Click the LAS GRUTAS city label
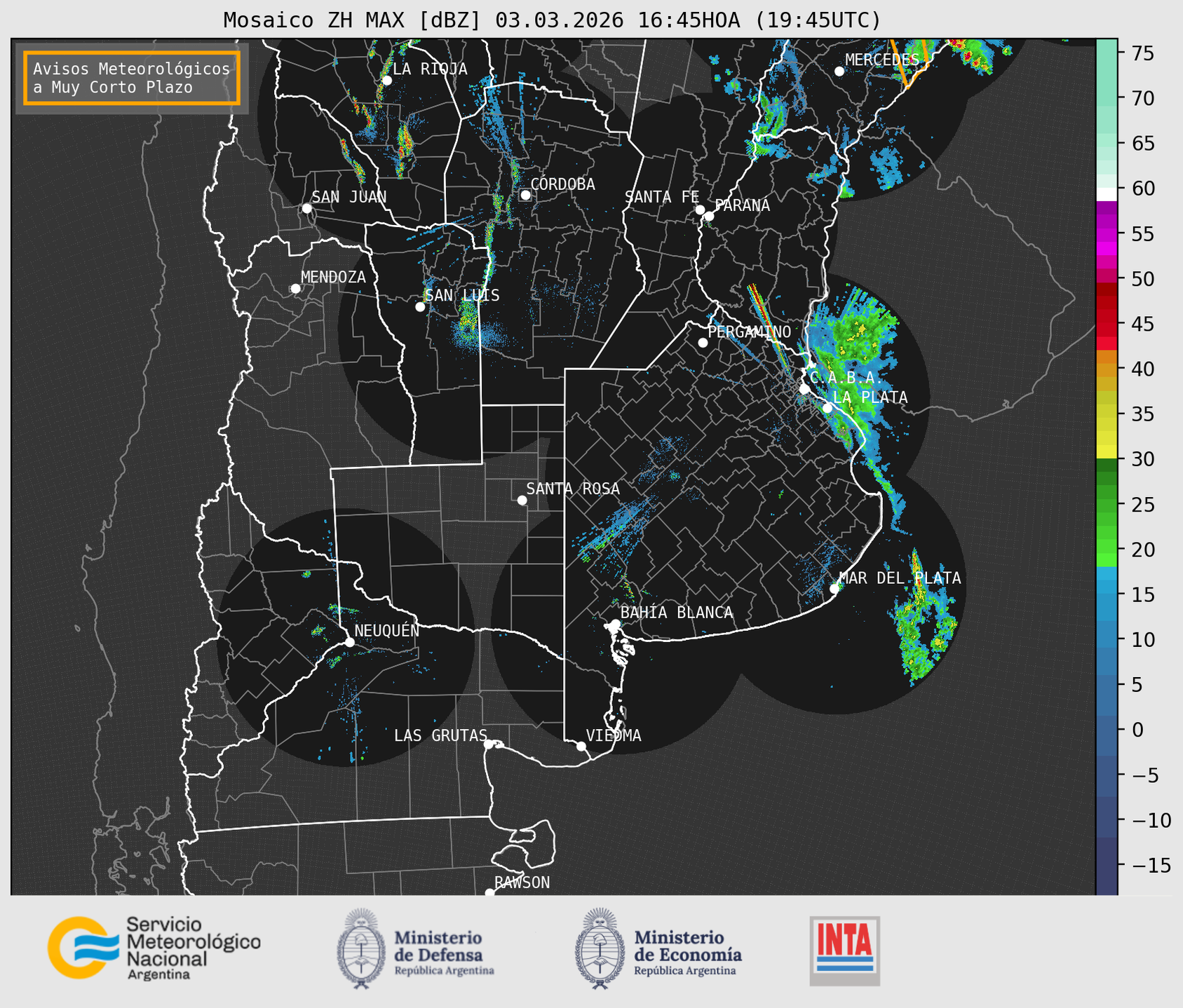 pyautogui.click(x=440, y=735)
